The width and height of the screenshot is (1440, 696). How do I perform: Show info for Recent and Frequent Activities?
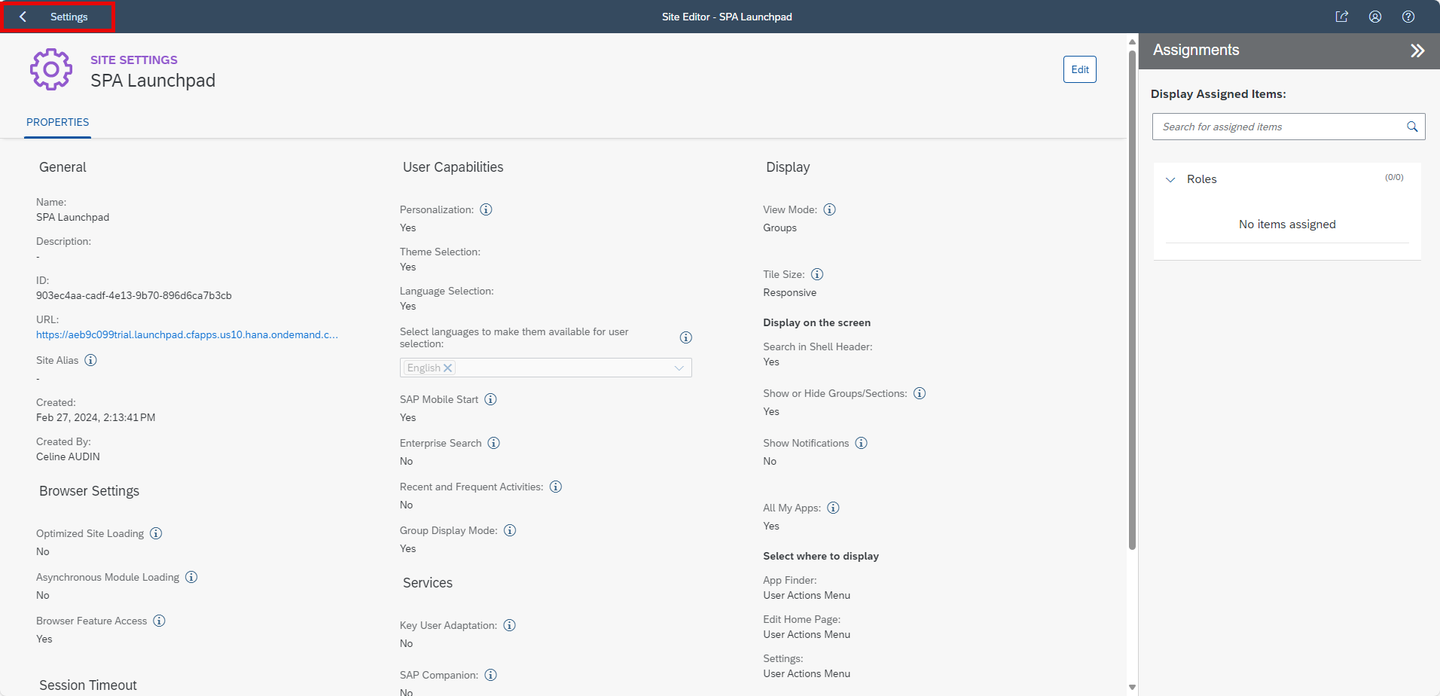click(556, 487)
